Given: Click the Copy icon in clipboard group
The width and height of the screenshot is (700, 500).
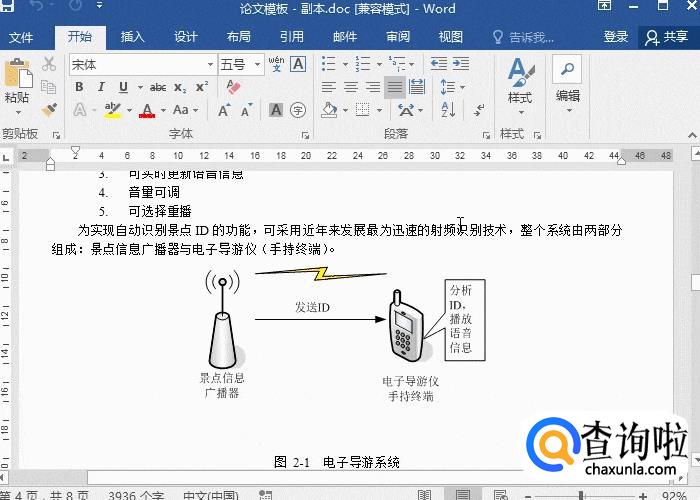Looking at the screenshot, I should point(48,87).
